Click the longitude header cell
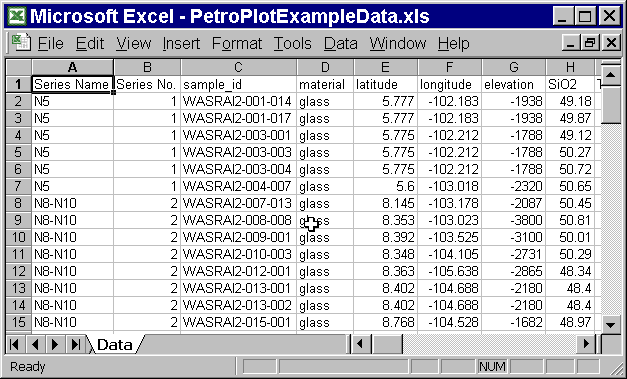The height and width of the screenshot is (379, 627). pos(449,84)
